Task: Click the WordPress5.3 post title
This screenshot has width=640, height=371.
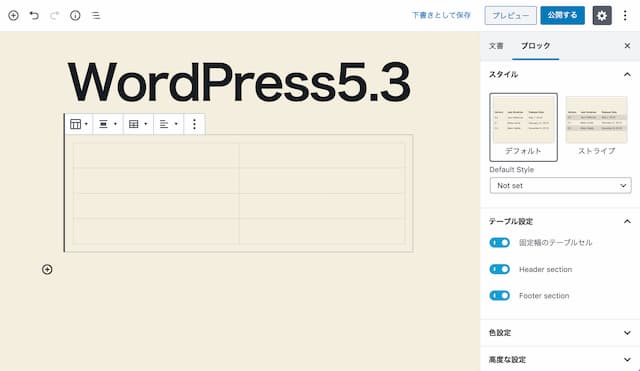Action: 239,82
